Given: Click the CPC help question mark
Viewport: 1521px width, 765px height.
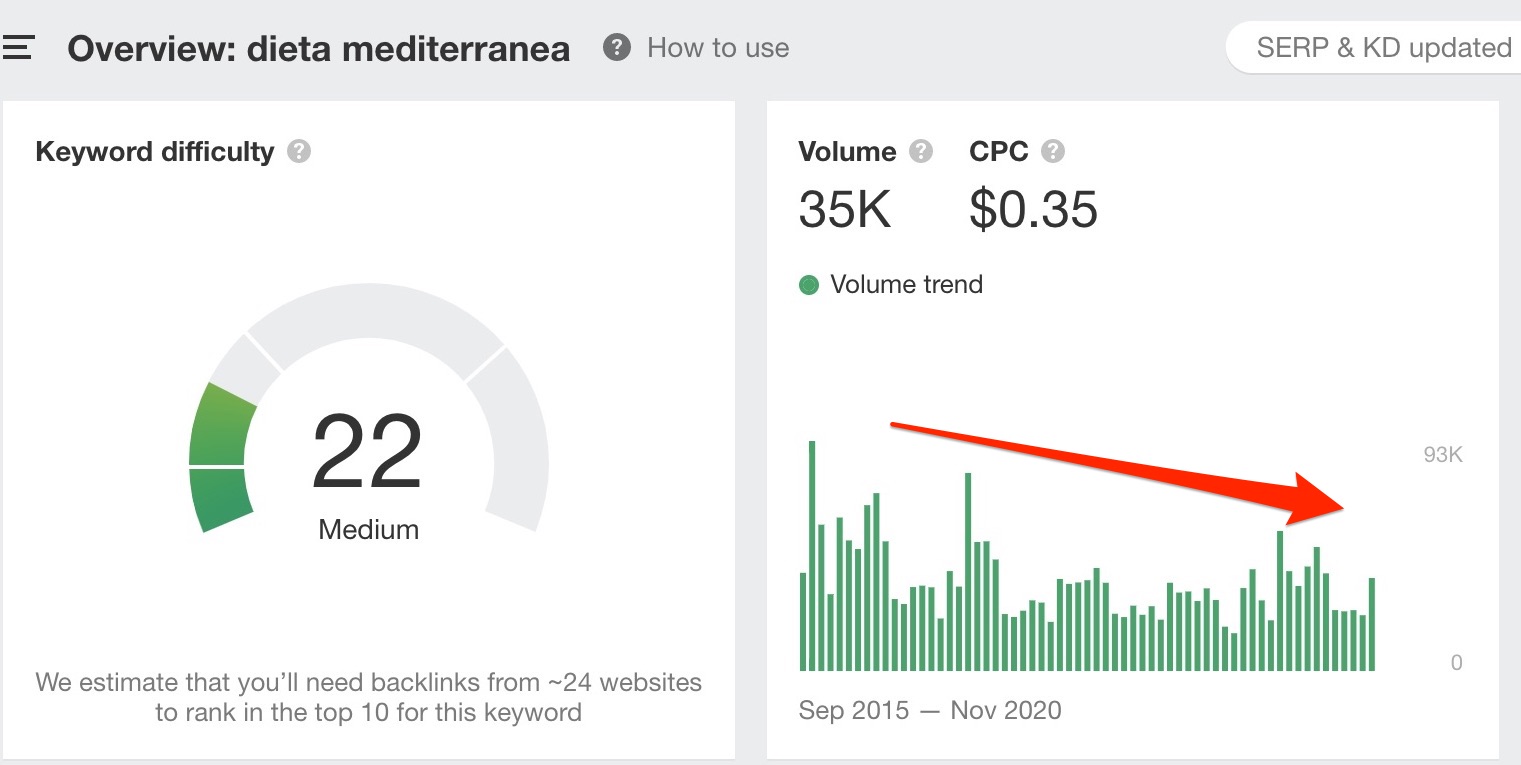Looking at the screenshot, I should point(1053,152).
